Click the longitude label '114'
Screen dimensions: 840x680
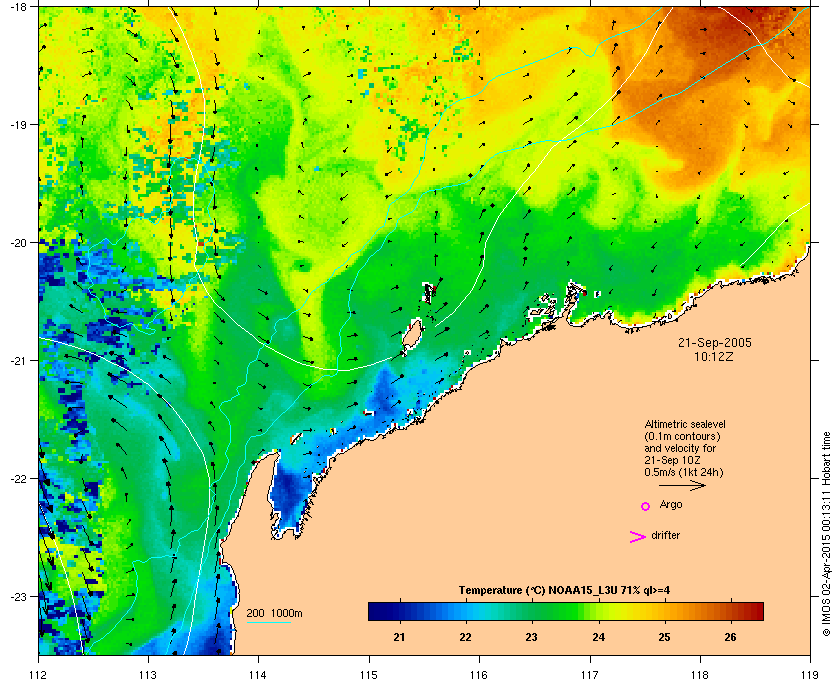tap(258, 674)
